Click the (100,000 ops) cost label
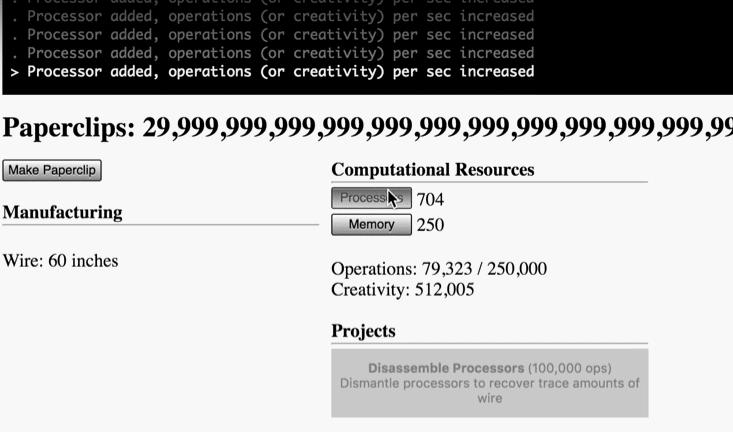This screenshot has height=432, width=733. (569, 368)
